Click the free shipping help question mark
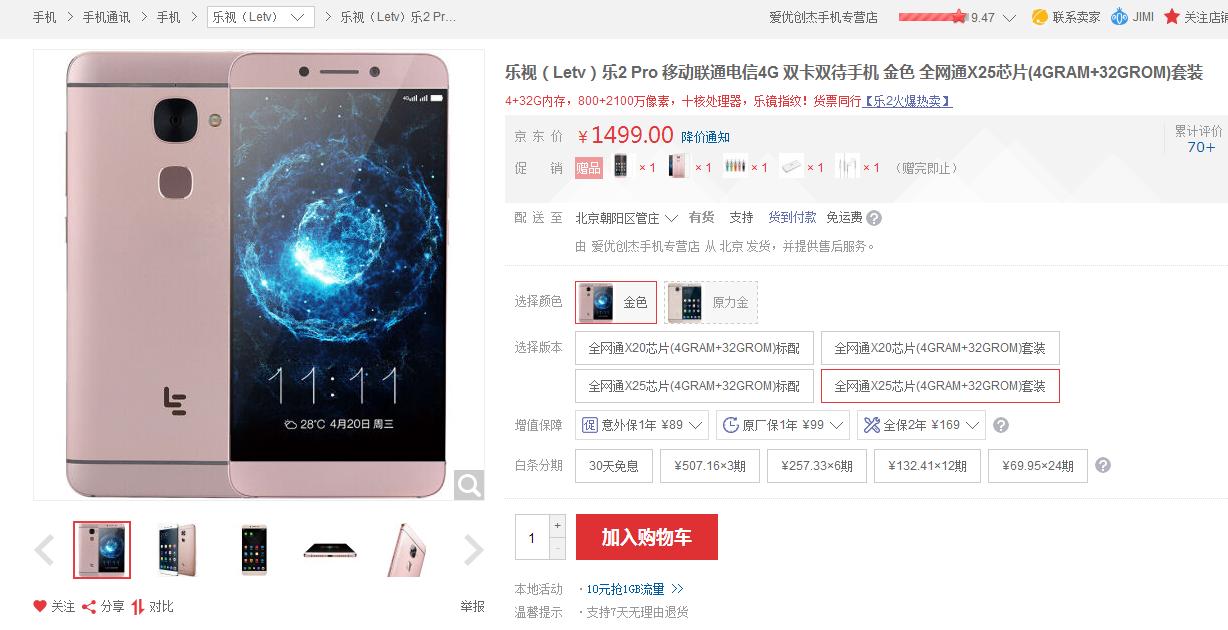Screen dimensions: 1228x630 pos(874,218)
